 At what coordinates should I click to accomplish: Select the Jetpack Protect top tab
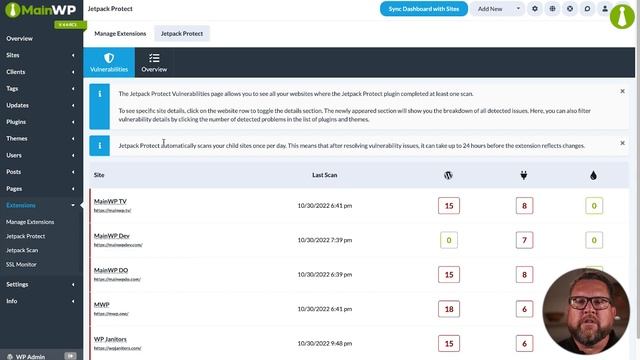(182, 33)
